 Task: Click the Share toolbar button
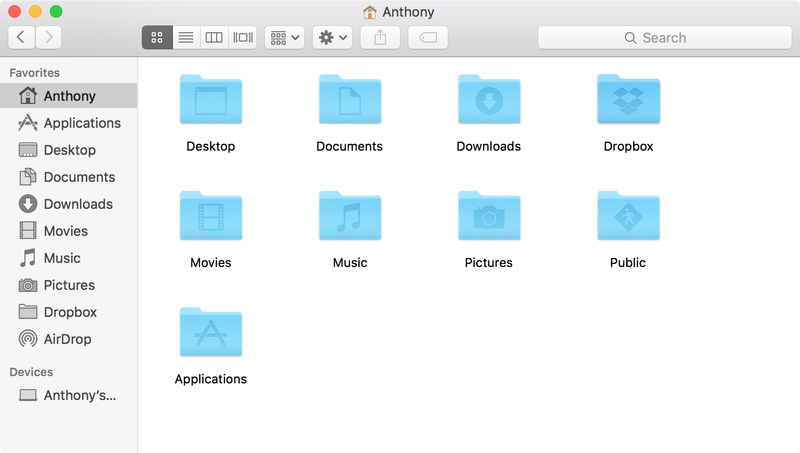(380, 37)
